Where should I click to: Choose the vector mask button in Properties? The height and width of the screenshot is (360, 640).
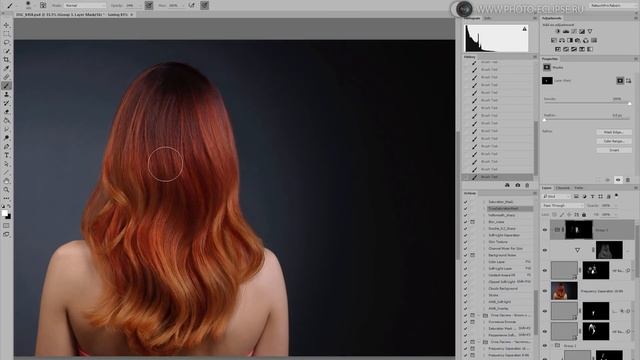point(629,81)
